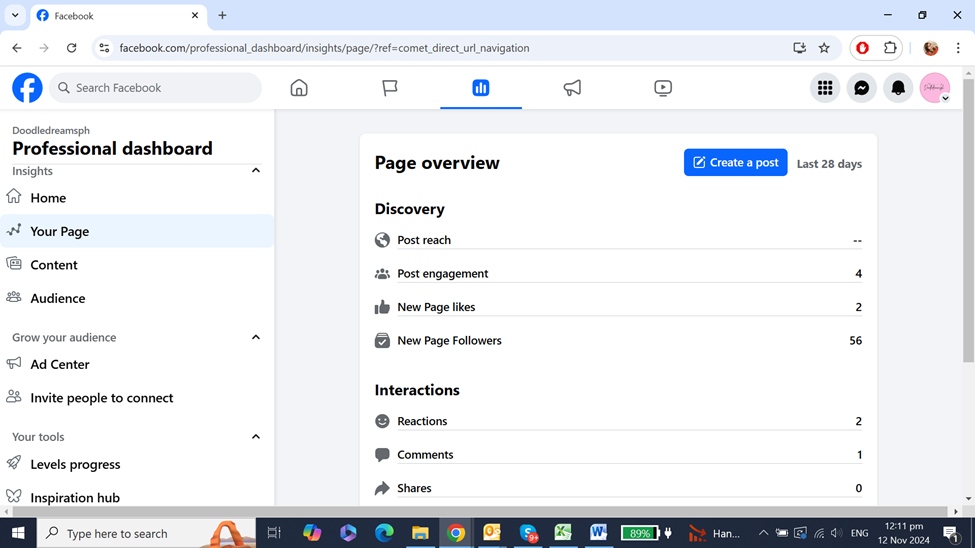The width and height of the screenshot is (975, 548).
Task: Open Levels progress tool
Action: pyautogui.click(x=137, y=464)
